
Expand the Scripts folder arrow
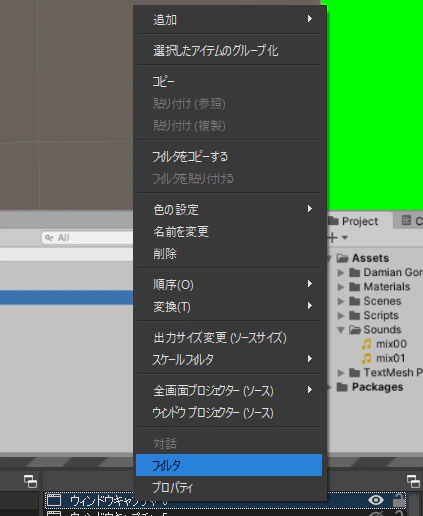click(341, 316)
